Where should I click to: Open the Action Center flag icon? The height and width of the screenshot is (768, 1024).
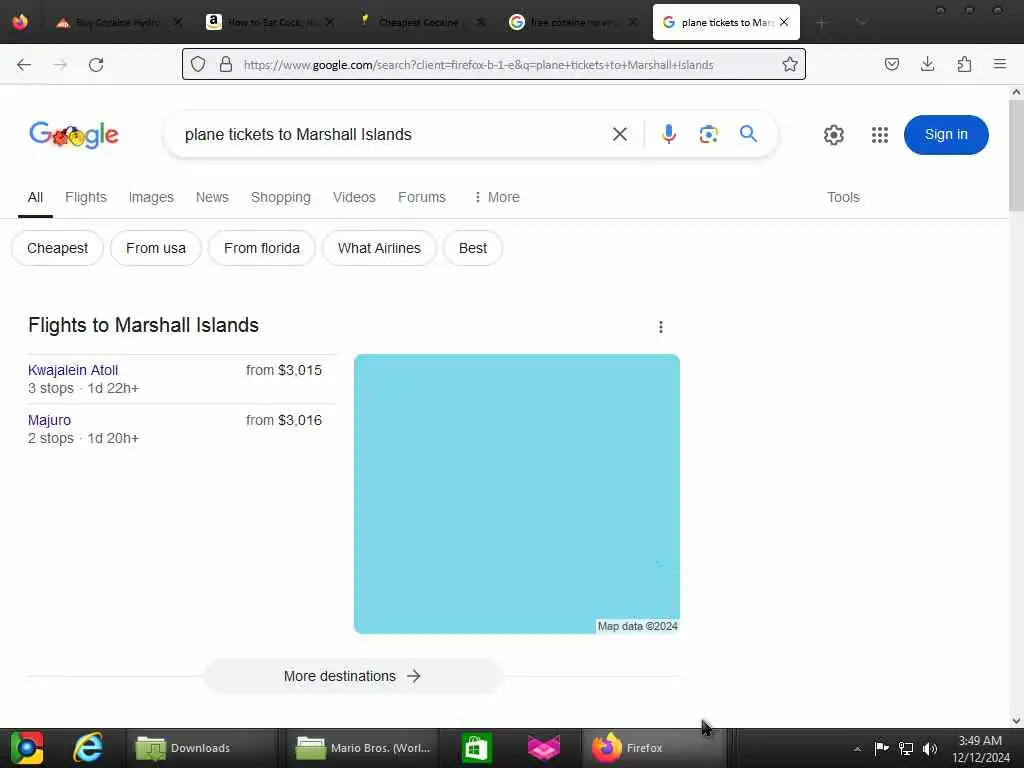click(881, 748)
